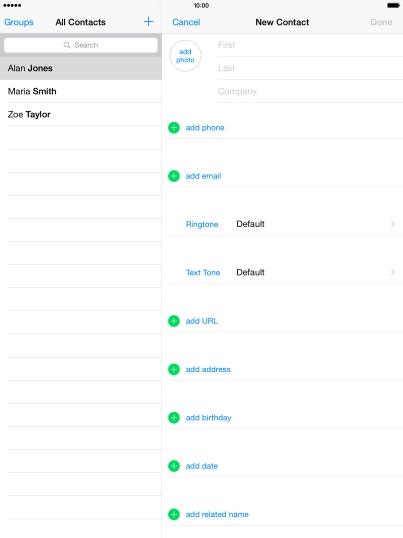403x538 pixels.
Task: Click the green plus beside add email
Action: pos(174,176)
